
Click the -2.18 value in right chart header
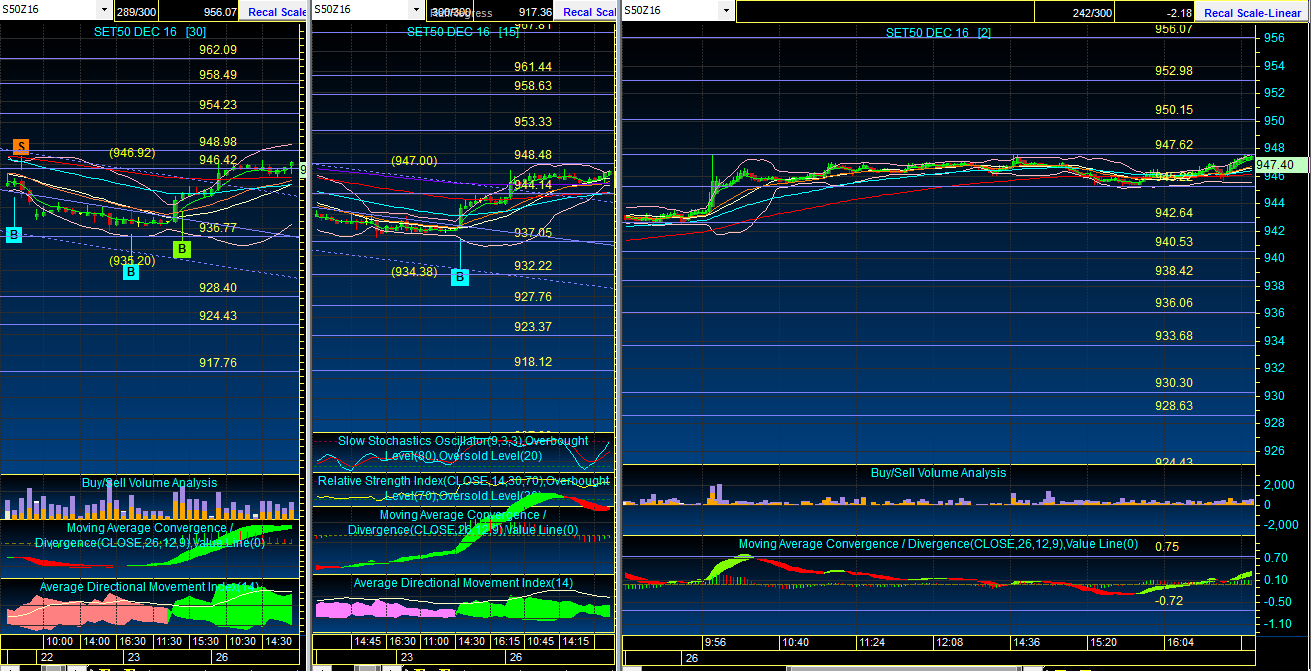click(1179, 12)
